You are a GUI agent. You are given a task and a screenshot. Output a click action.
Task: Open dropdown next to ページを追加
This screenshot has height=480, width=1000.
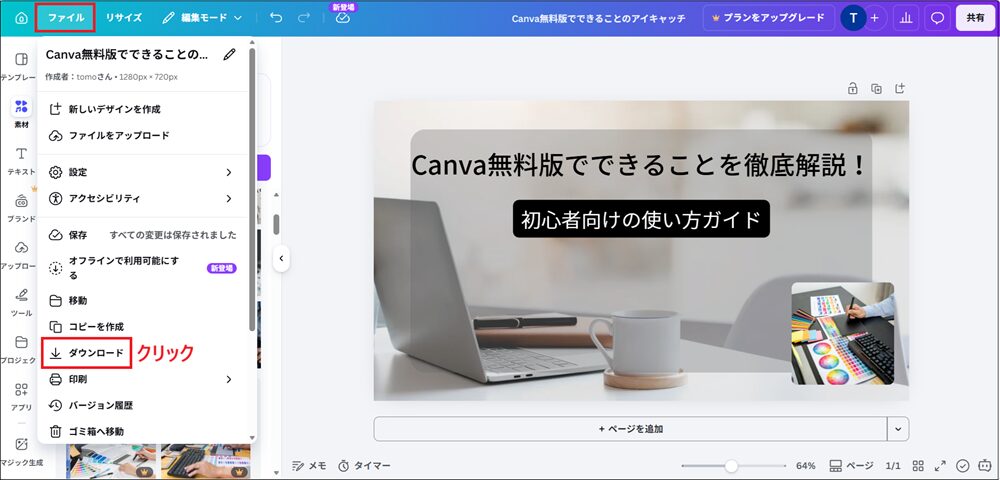[x=898, y=429]
